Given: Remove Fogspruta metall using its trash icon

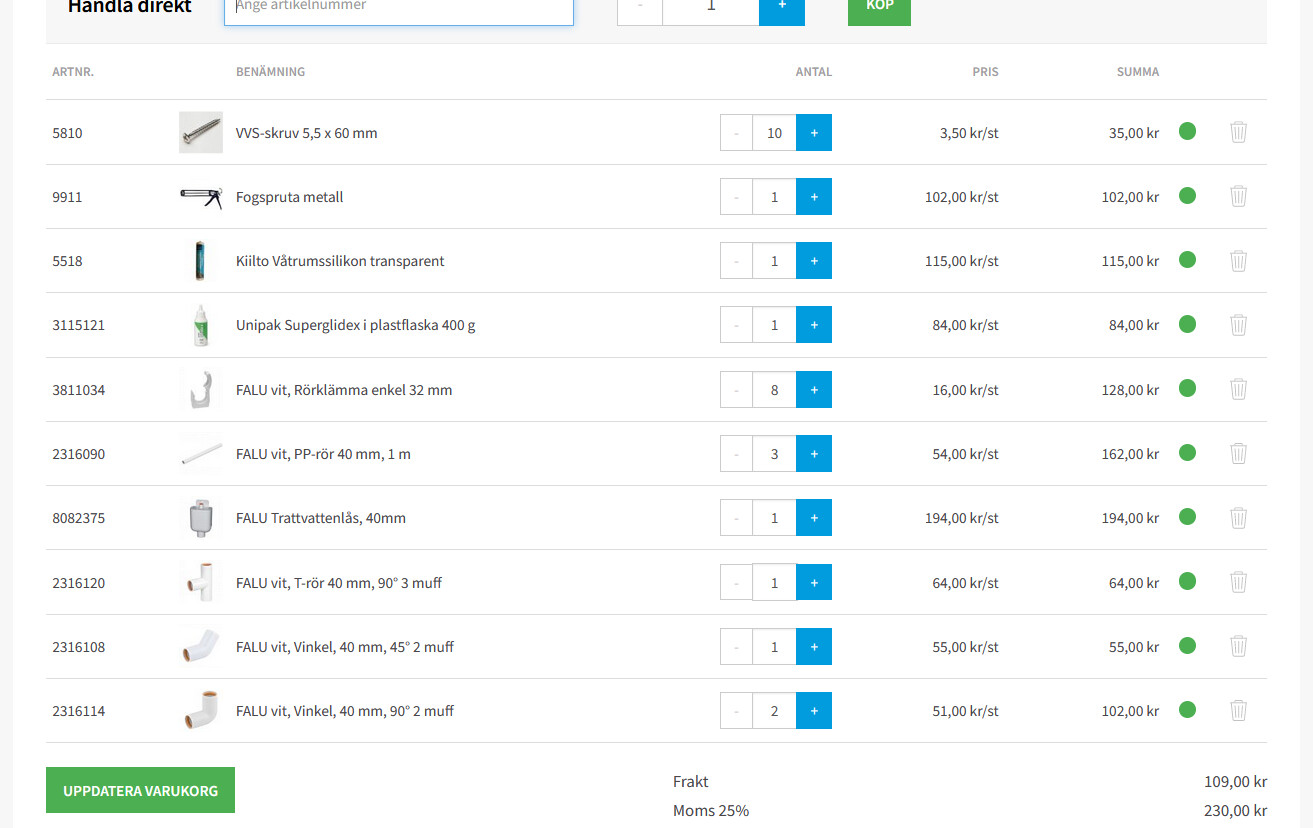Looking at the screenshot, I should coord(1238,196).
